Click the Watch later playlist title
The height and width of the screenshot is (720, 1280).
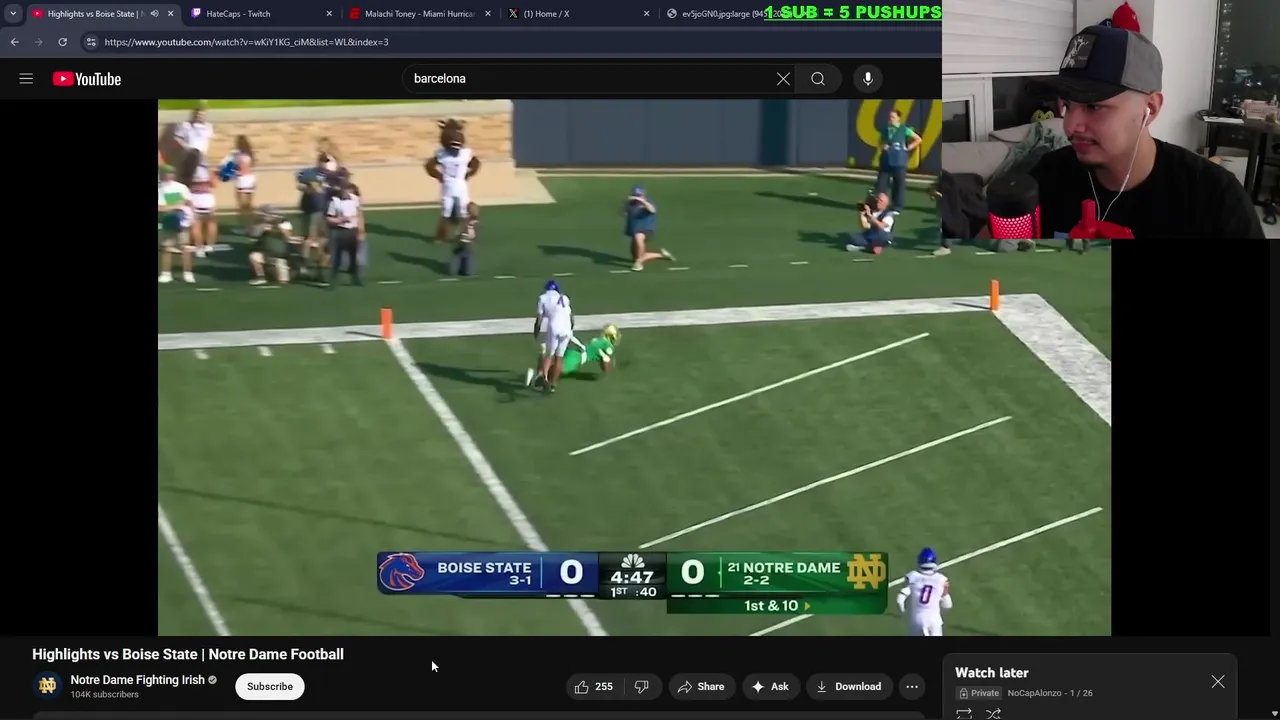click(991, 673)
